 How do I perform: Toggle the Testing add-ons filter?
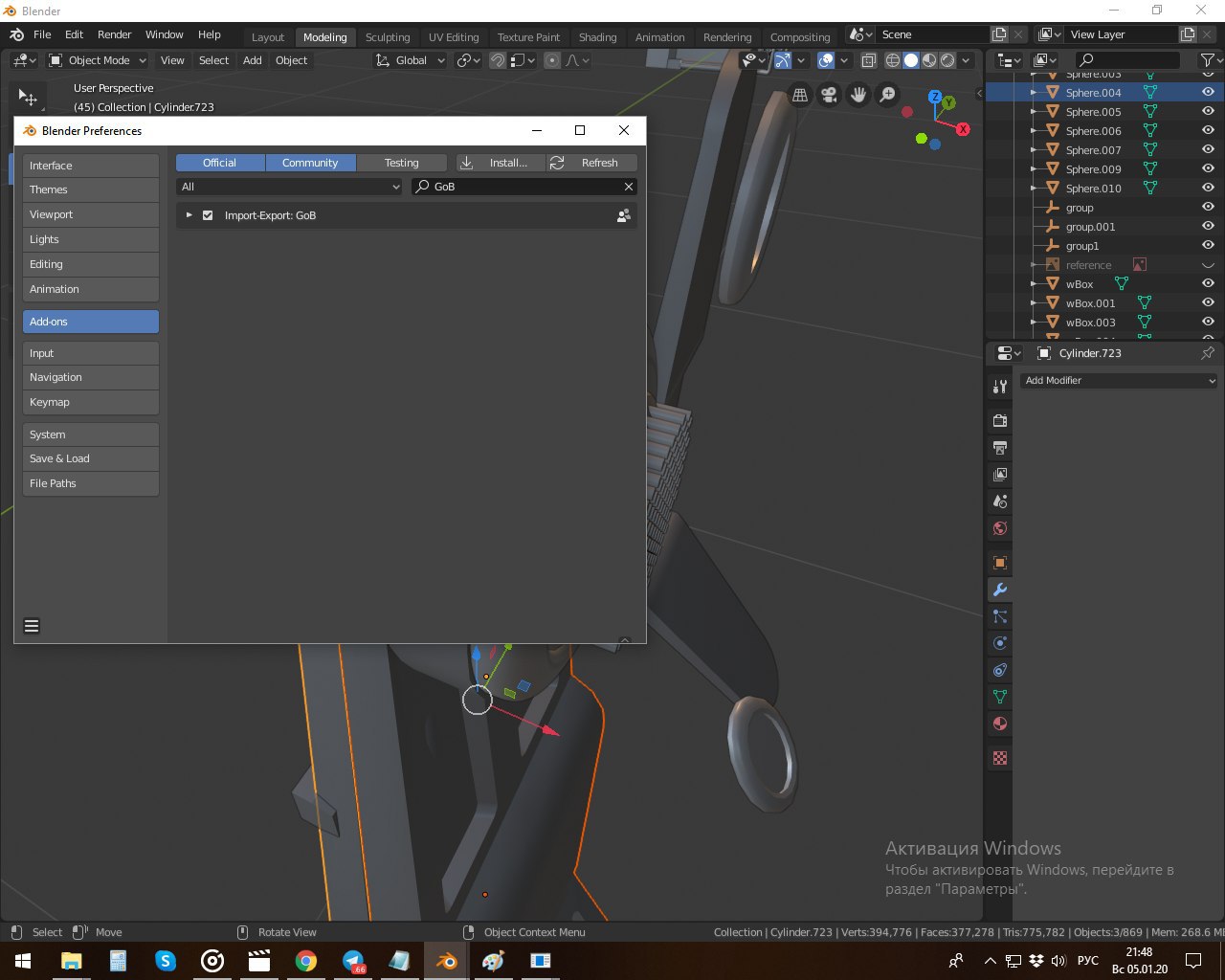click(x=401, y=163)
